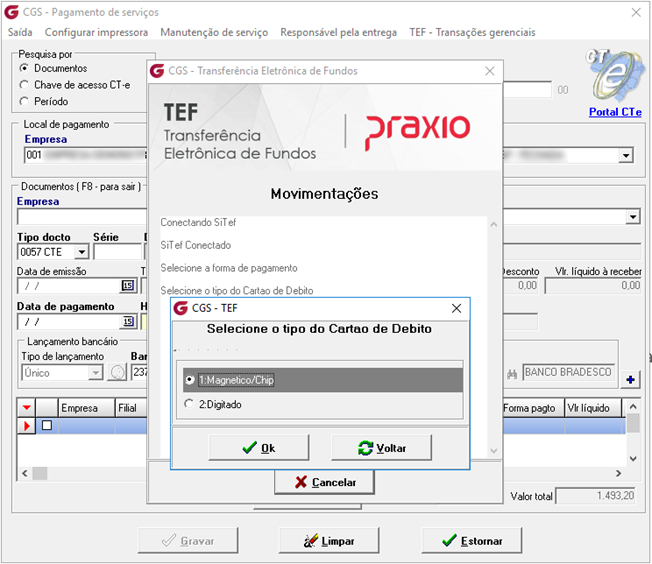Open the Portal CTe link
This screenshot has height=564, width=652.
click(615, 112)
